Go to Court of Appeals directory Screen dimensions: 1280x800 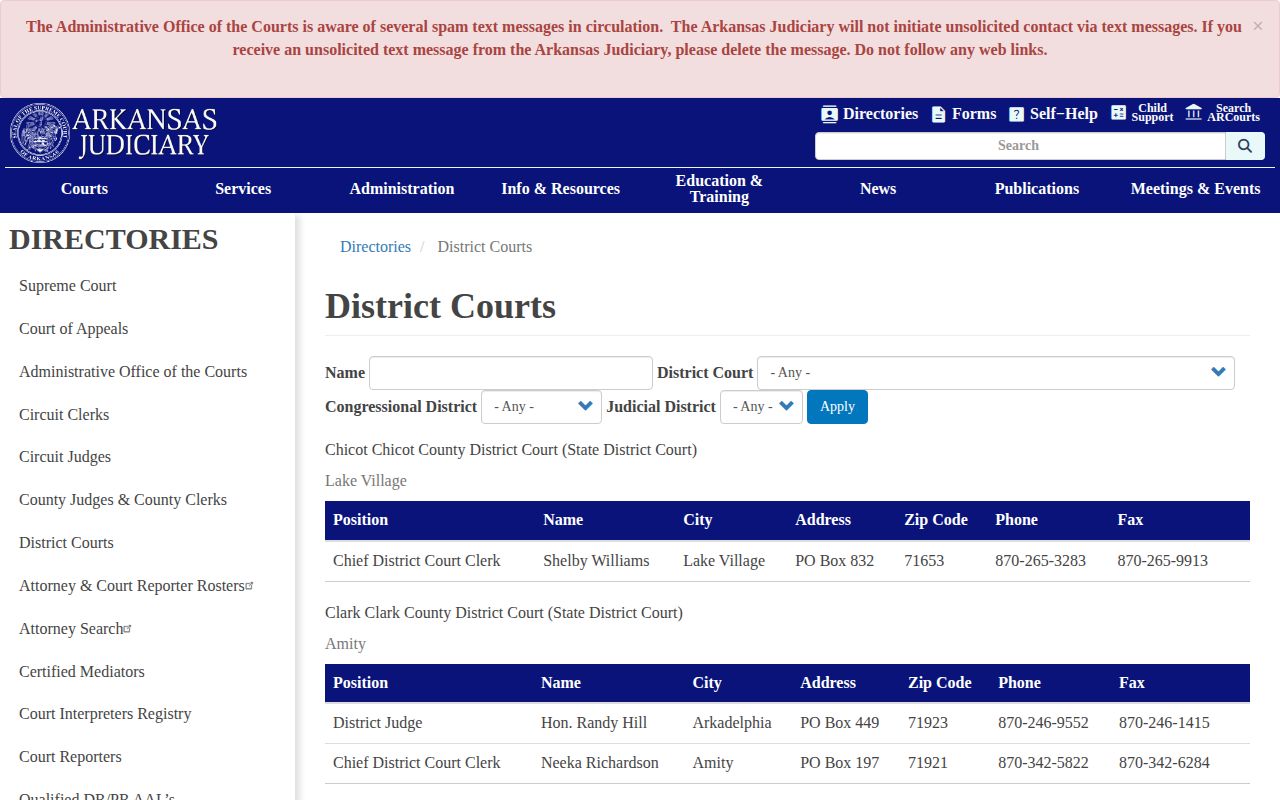tap(74, 329)
